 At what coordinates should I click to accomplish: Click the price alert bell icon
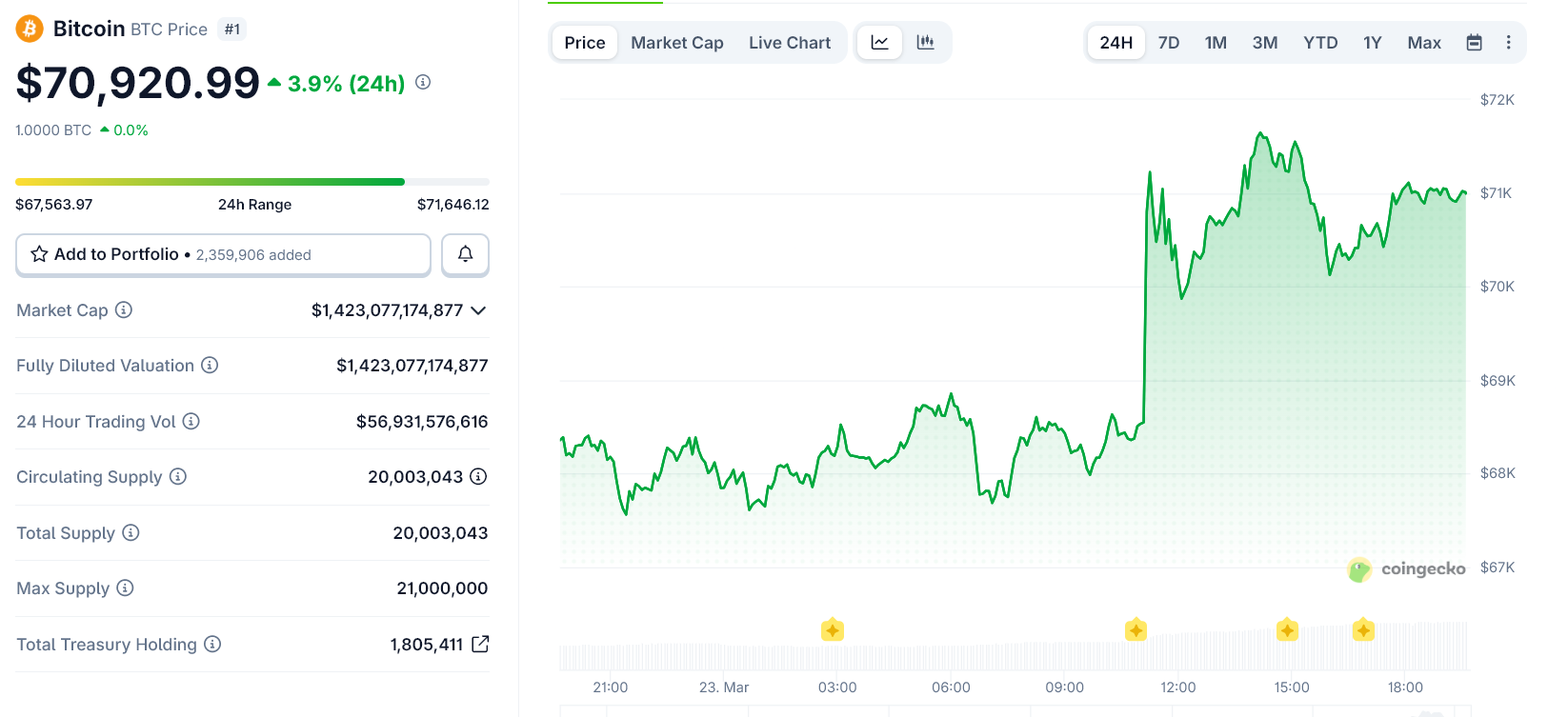pyautogui.click(x=465, y=254)
